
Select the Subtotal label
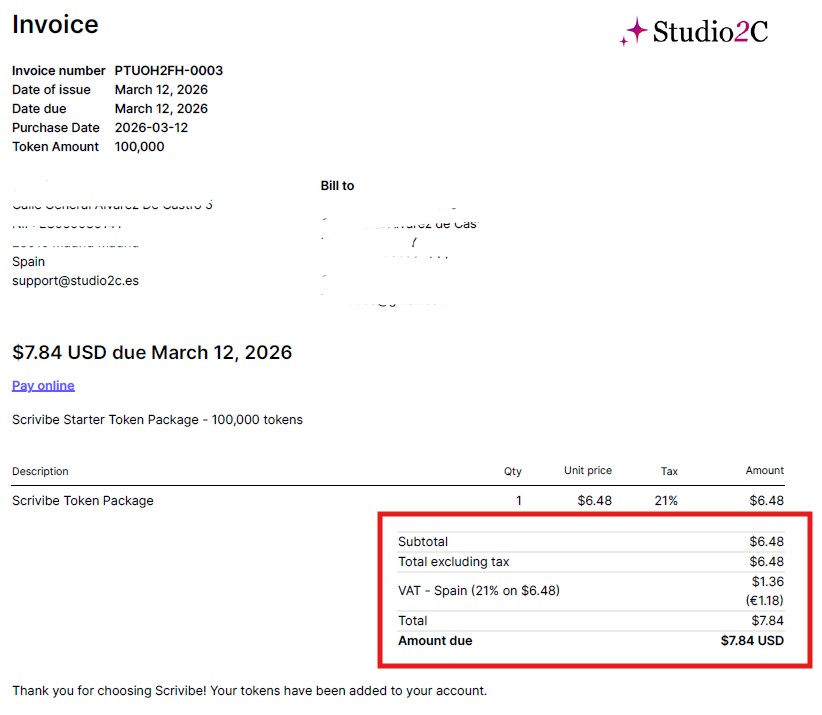423,541
